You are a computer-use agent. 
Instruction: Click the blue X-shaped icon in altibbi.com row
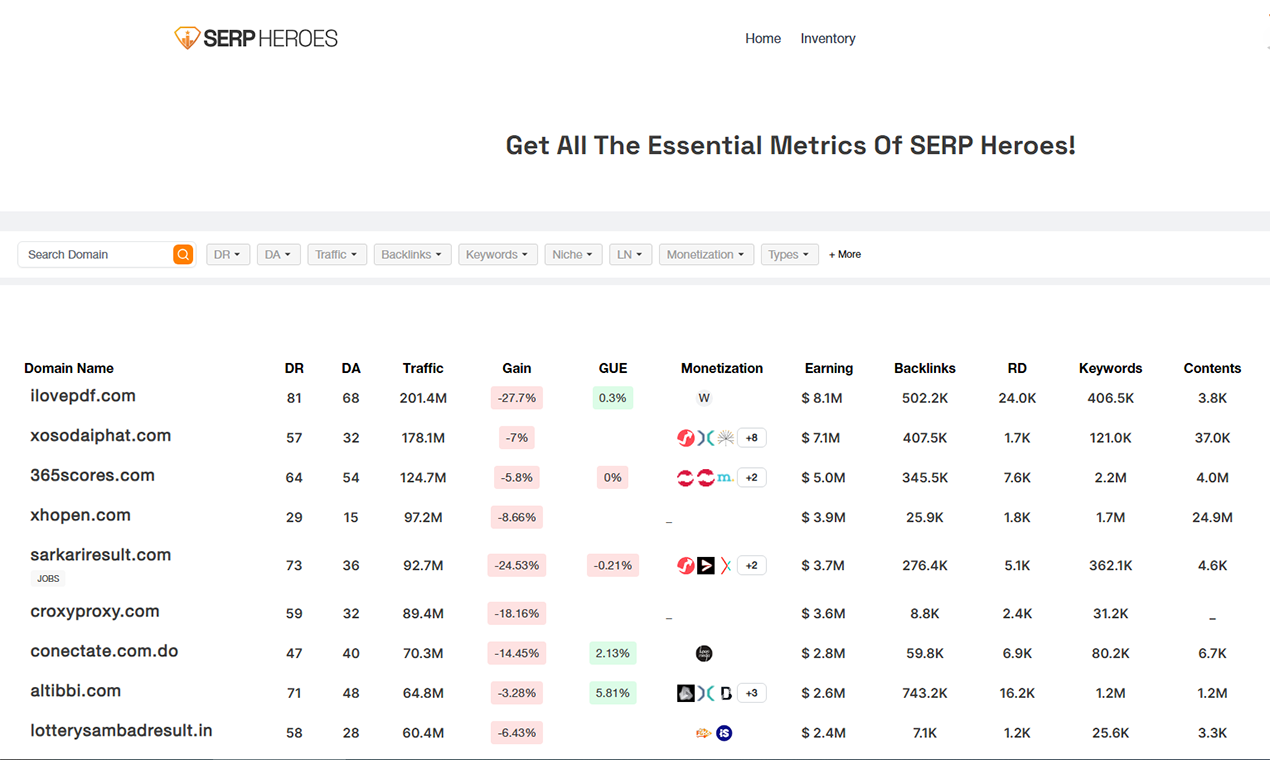pyautogui.click(x=705, y=693)
